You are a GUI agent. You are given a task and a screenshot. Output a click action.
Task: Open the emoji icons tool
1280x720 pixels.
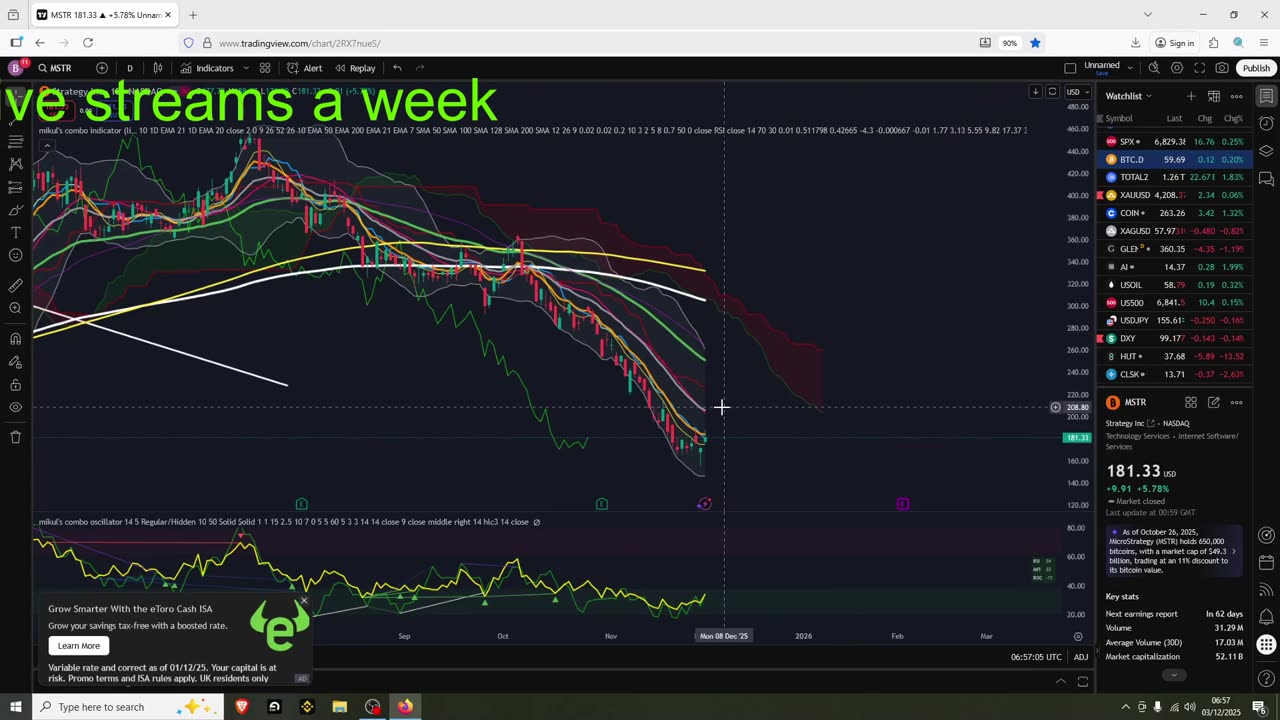point(15,256)
